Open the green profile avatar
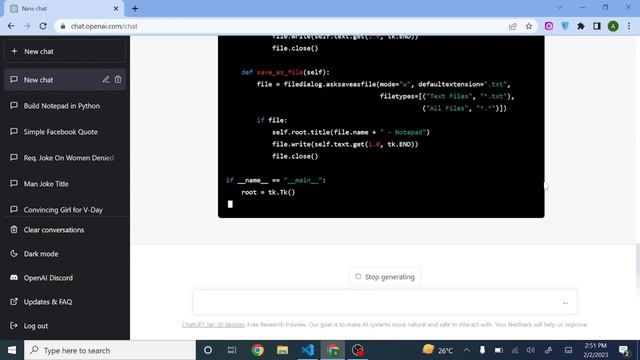640x360 pixels. pos(613,26)
